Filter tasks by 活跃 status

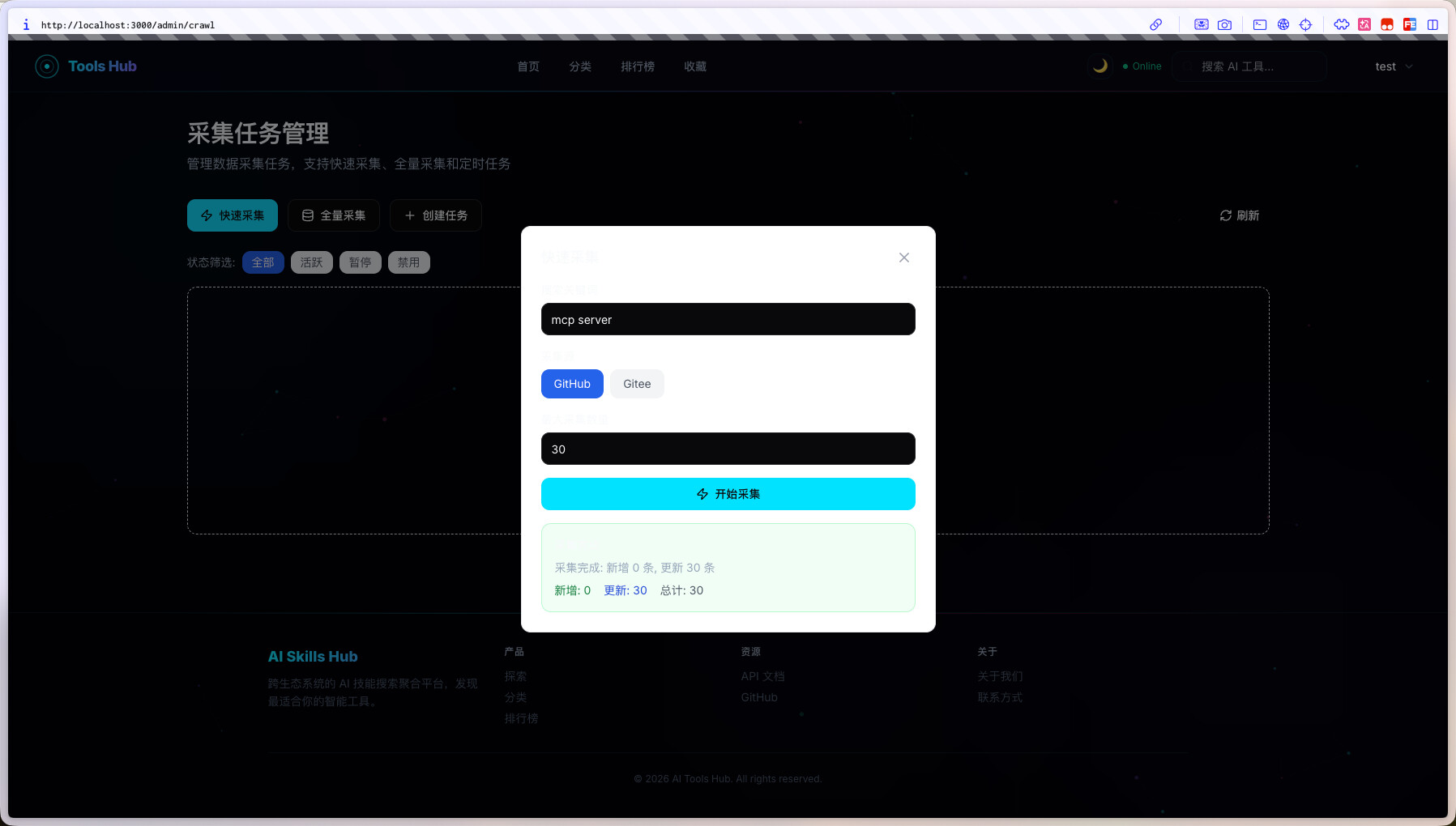click(311, 262)
